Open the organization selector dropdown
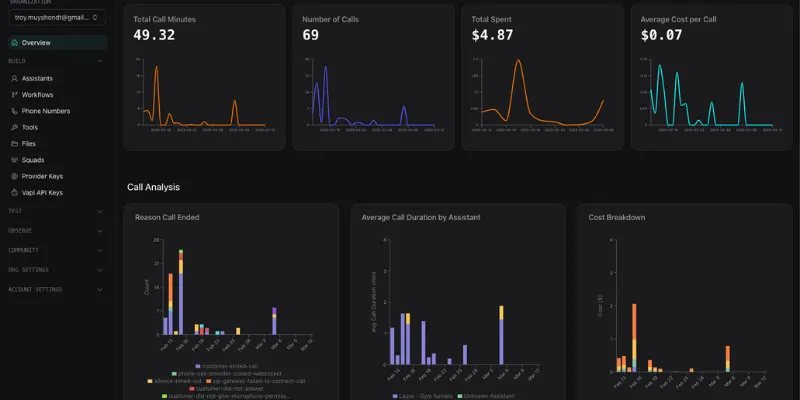Screen dimensions: 800x400 click(x=57, y=17)
